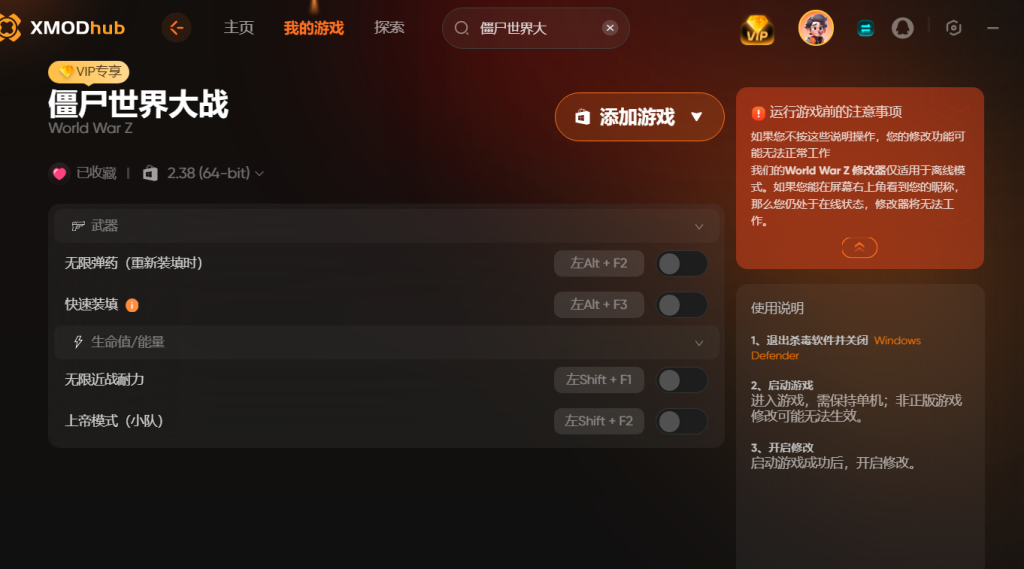Click the orange info icon beside 快速装填
The width and height of the screenshot is (1024, 569).
132,305
